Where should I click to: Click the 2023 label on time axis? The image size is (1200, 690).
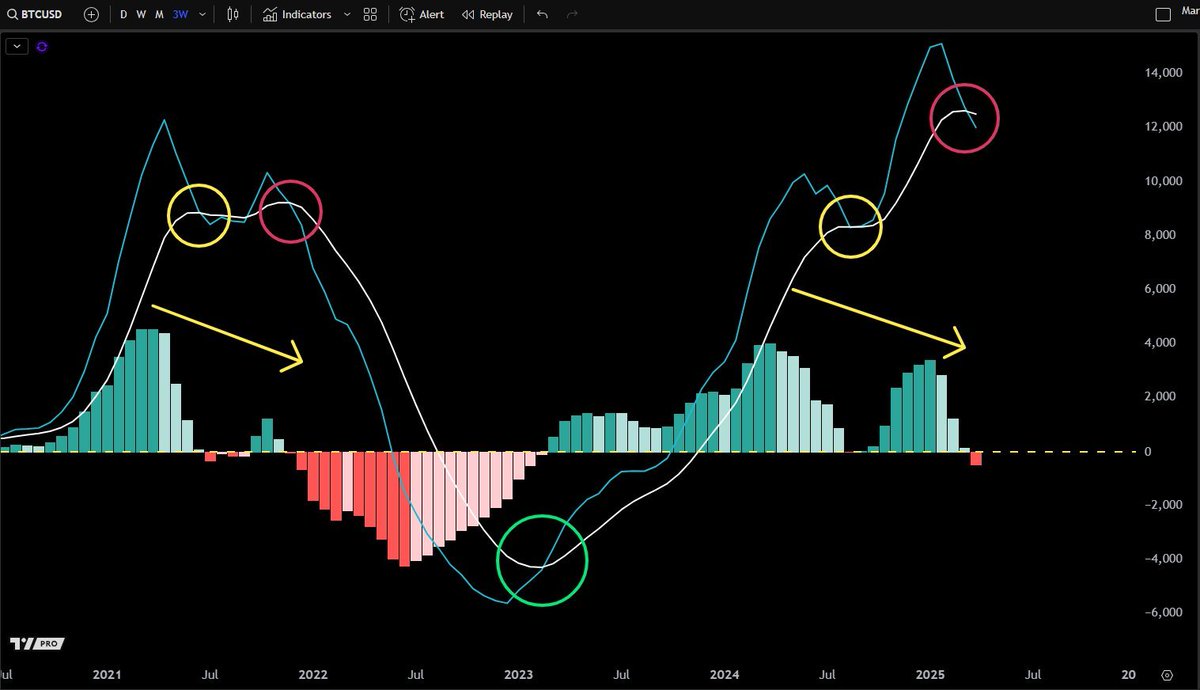(x=519, y=675)
